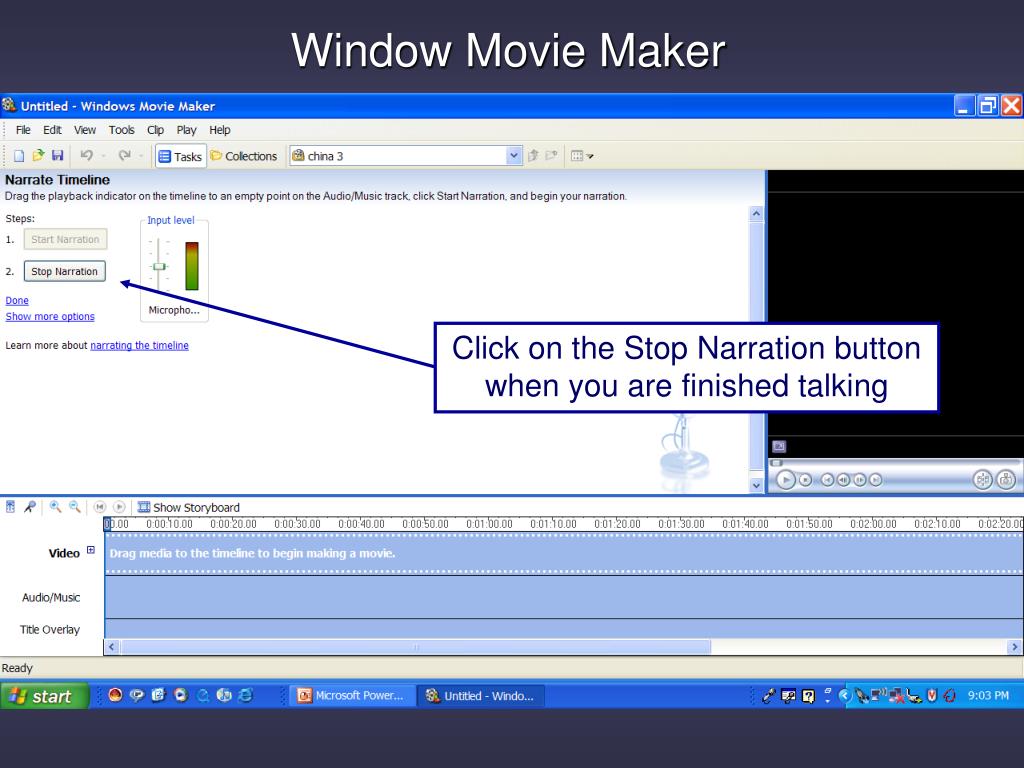This screenshot has width=1024, height=768.
Task: Click the timeline playback indicator at 0.00
Action: 107,524
